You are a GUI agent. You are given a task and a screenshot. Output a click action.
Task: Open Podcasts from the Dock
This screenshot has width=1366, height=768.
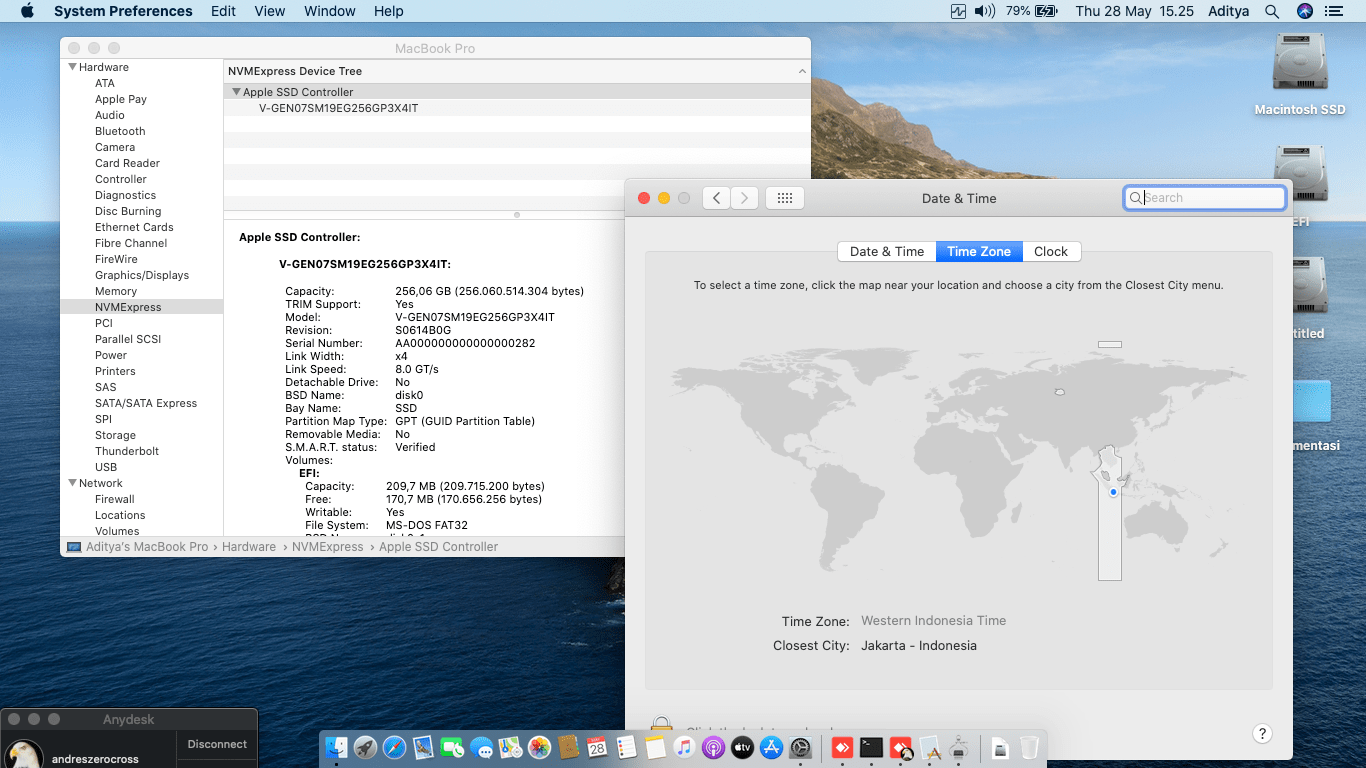[713, 747]
